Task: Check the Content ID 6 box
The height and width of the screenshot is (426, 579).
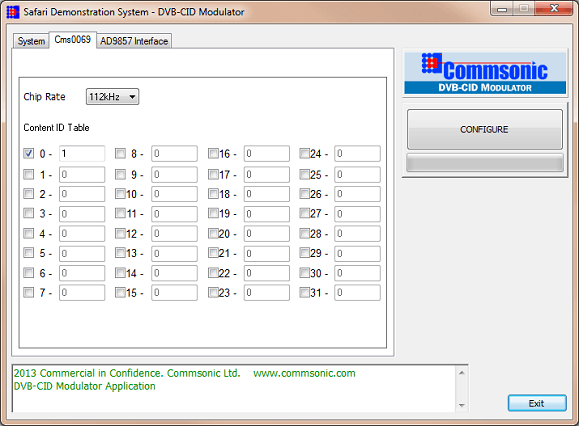Action: 28,273
